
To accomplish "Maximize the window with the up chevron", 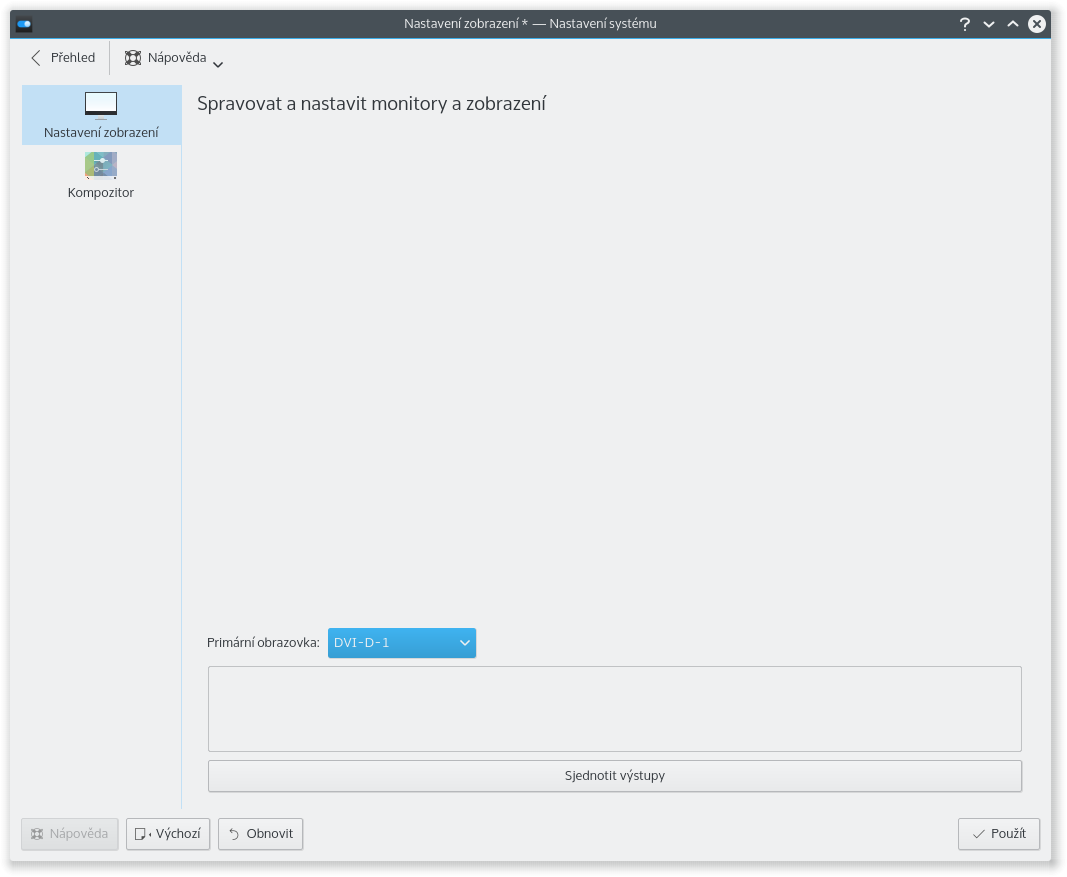I will coord(1013,24).
